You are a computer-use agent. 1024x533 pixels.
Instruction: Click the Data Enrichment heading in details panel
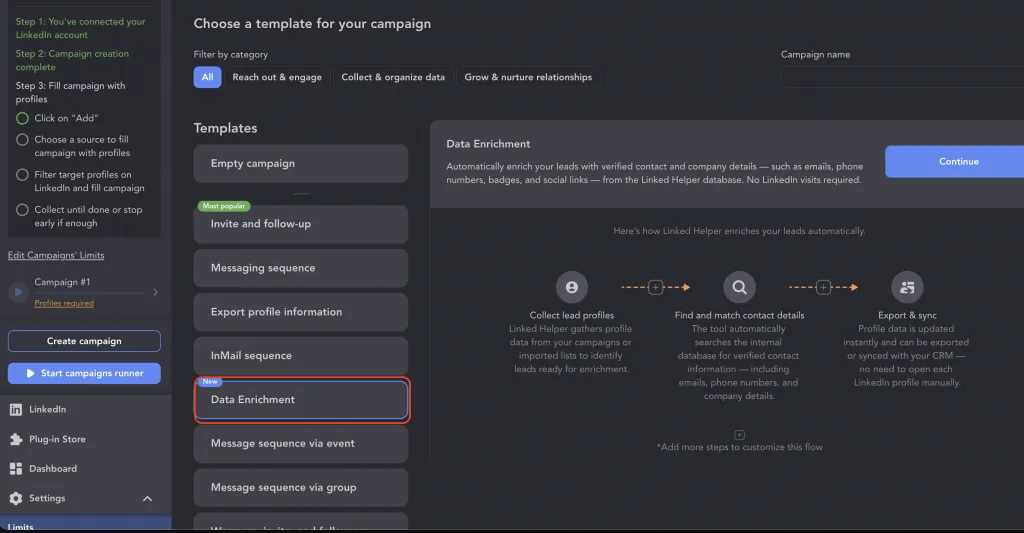pos(488,144)
